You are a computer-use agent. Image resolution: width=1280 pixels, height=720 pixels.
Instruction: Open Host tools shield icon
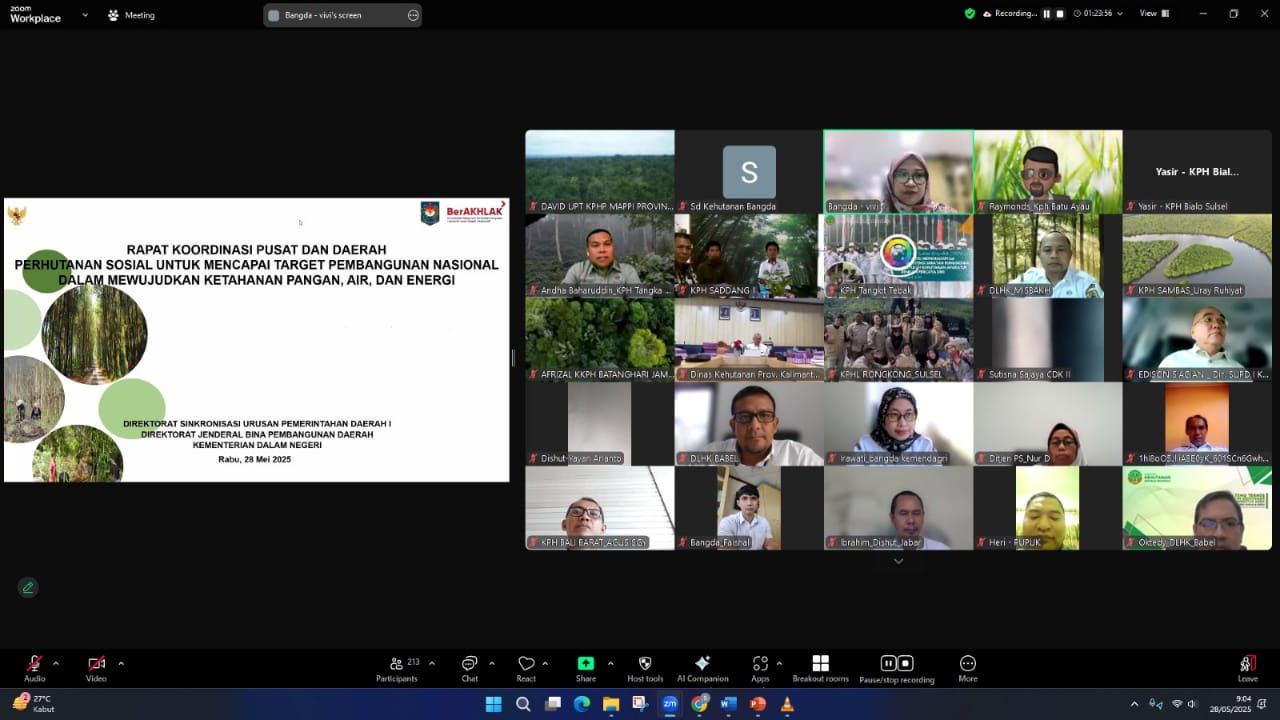click(x=645, y=664)
